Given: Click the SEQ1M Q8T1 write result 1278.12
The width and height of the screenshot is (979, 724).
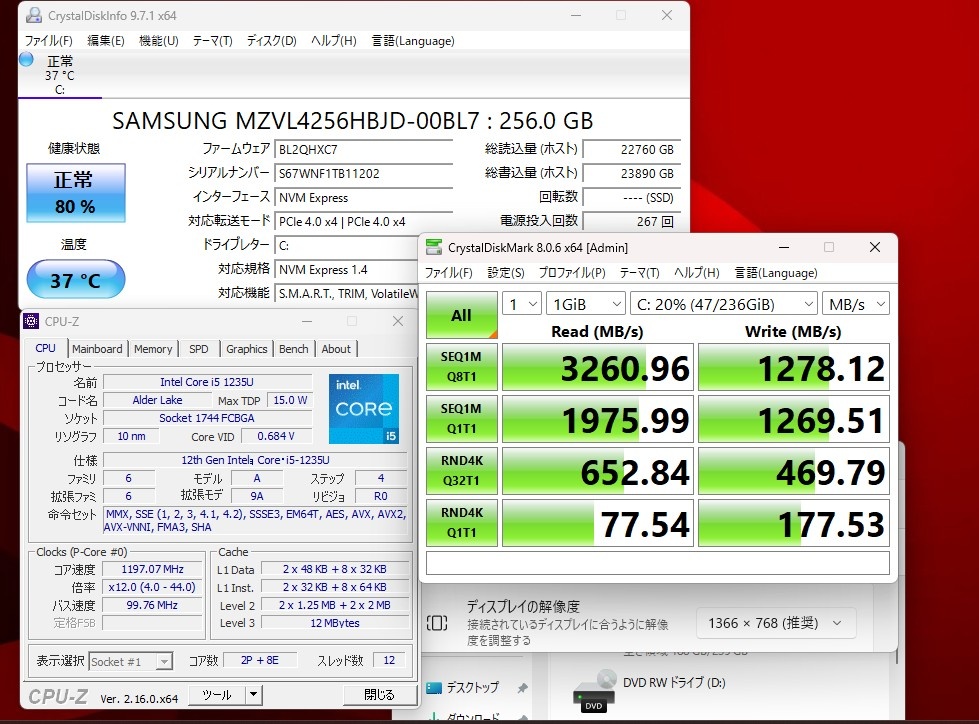Looking at the screenshot, I should (794, 367).
